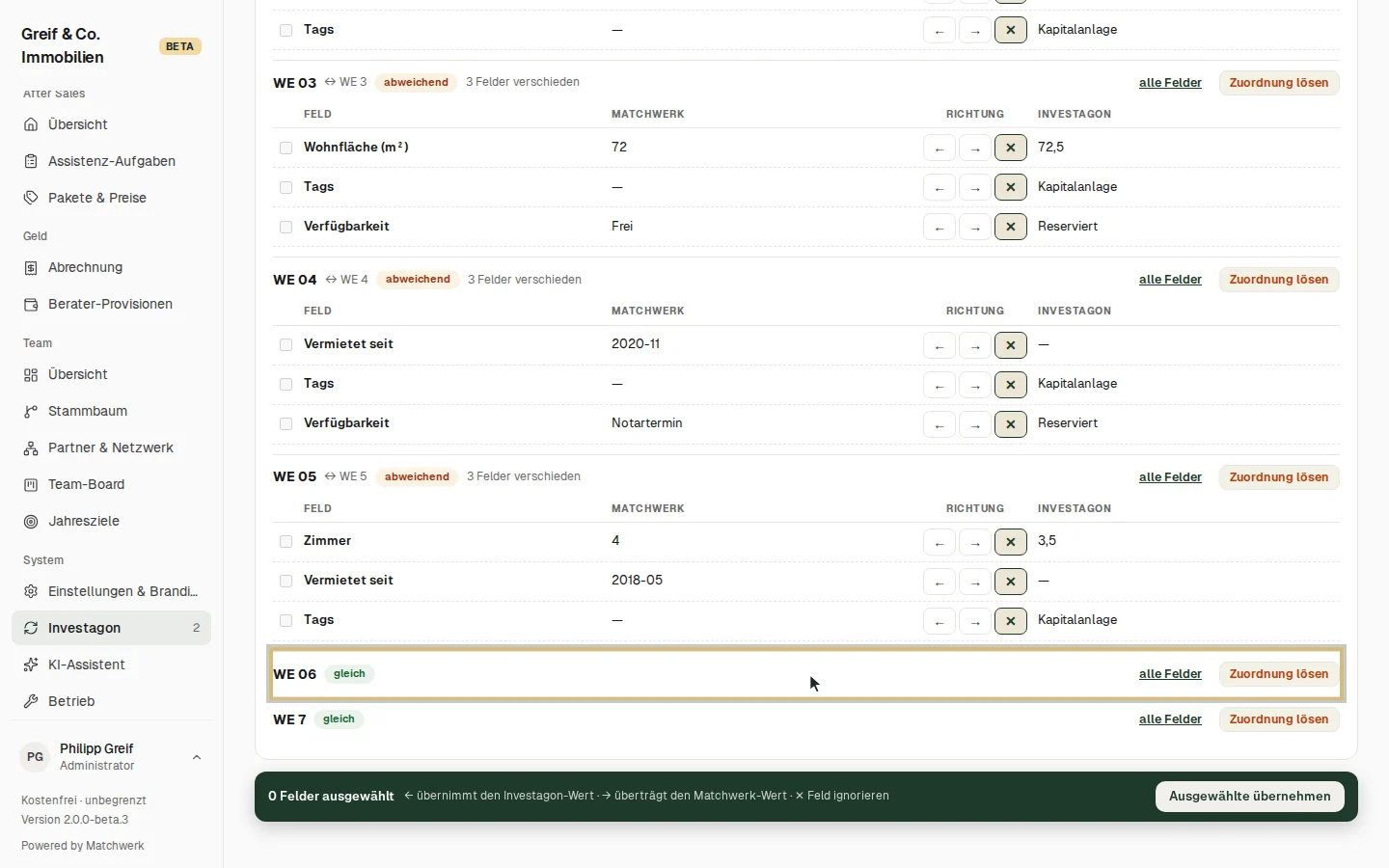Image resolution: width=1389 pixels, height=868 pixels.
Task: Ignore Vermietet seit field in WE 05
Action: [x=1011, y=582]
